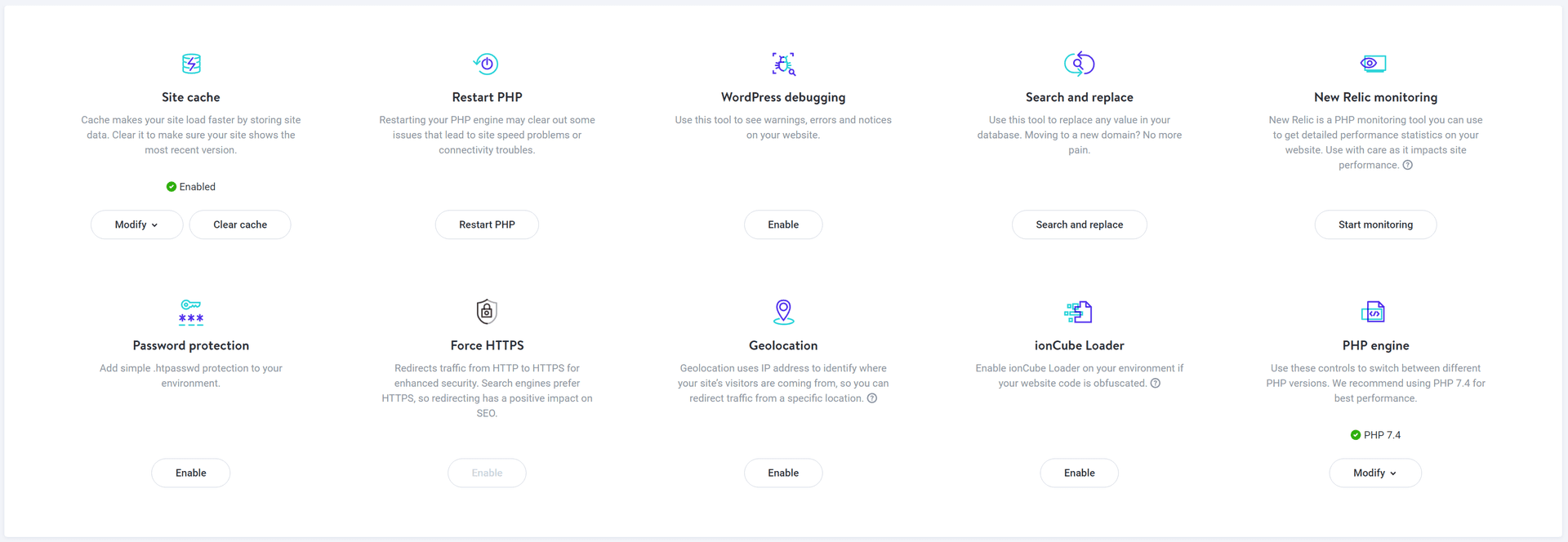Image resolution: width=1568 pixels, height=542 pixels.
Task: Enable WordPress debugging
Action: (x=783, y=224)
